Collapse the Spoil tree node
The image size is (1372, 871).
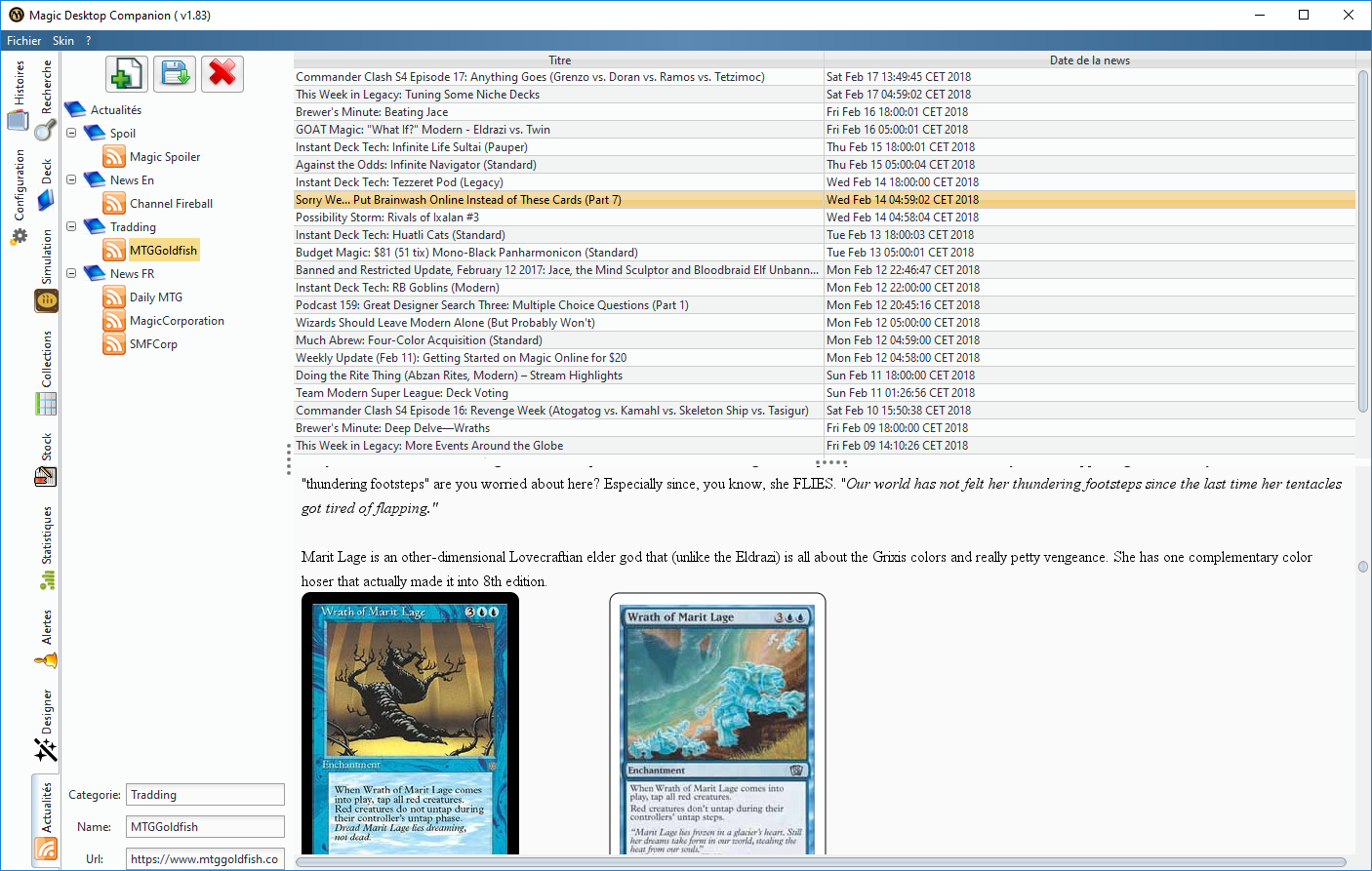coord(71,133)
